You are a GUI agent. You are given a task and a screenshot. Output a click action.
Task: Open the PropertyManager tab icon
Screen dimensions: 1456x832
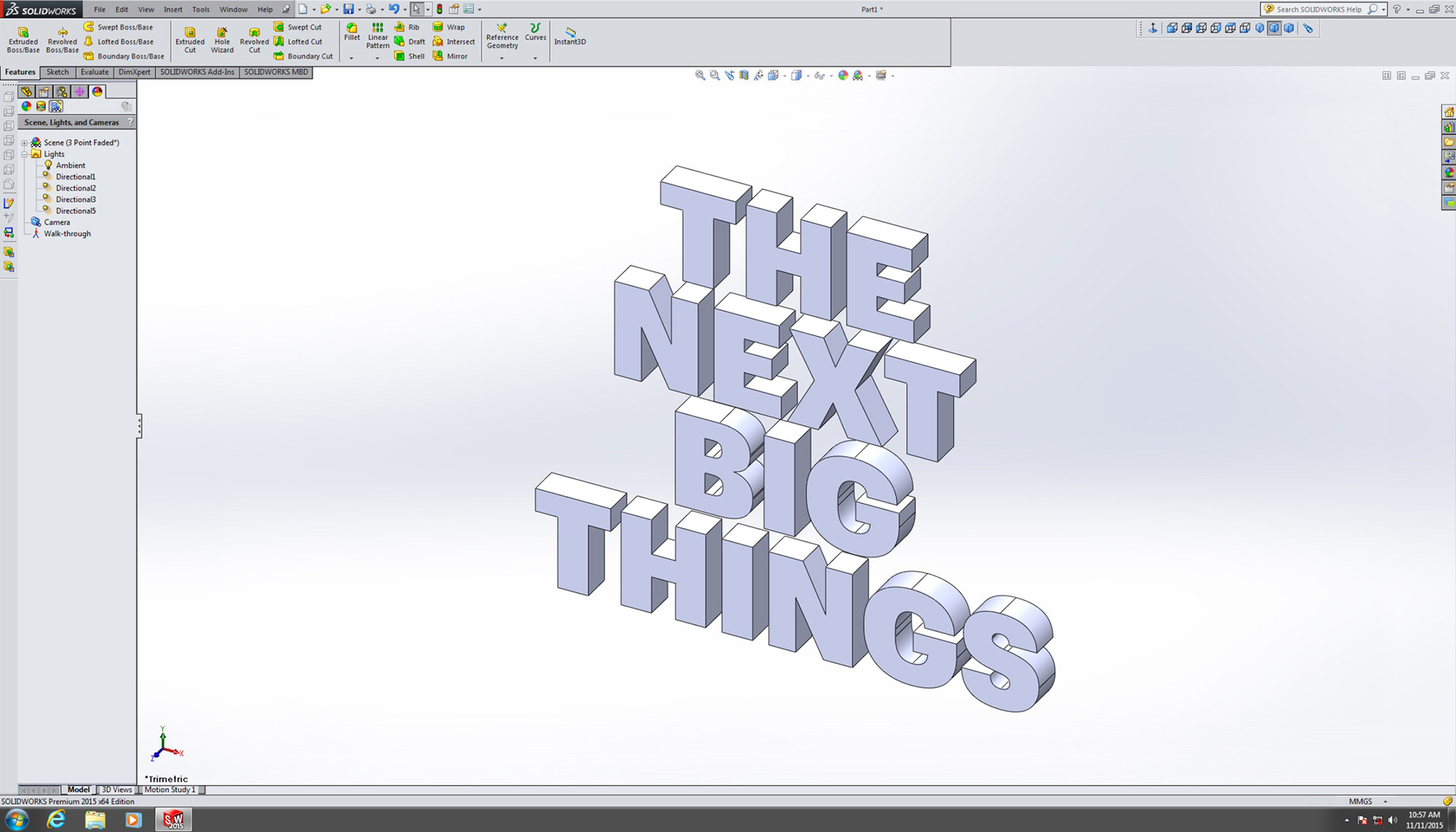(x=44, y=91)
